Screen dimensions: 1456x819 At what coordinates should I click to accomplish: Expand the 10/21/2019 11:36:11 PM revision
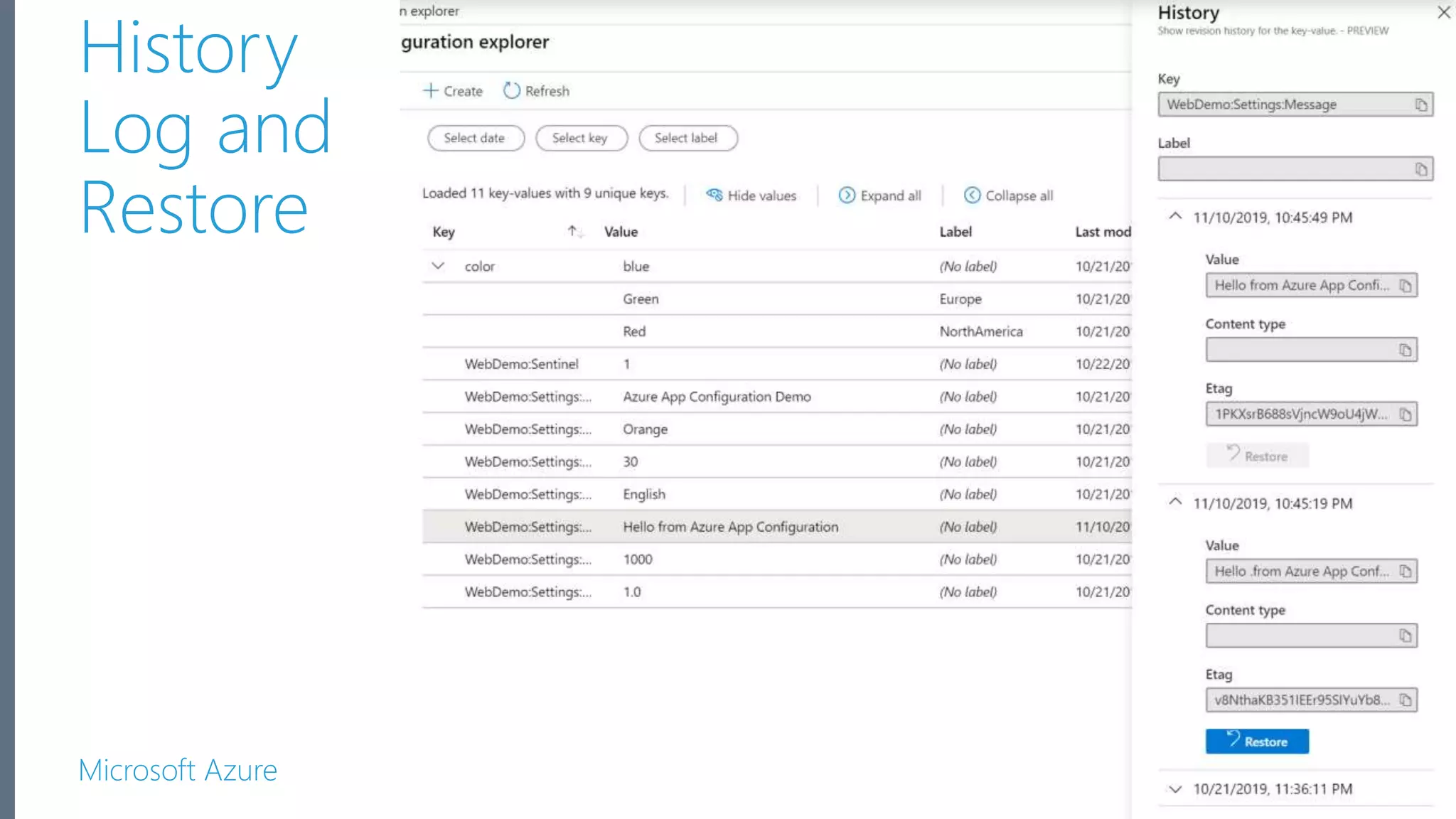tap(1175, 789)
